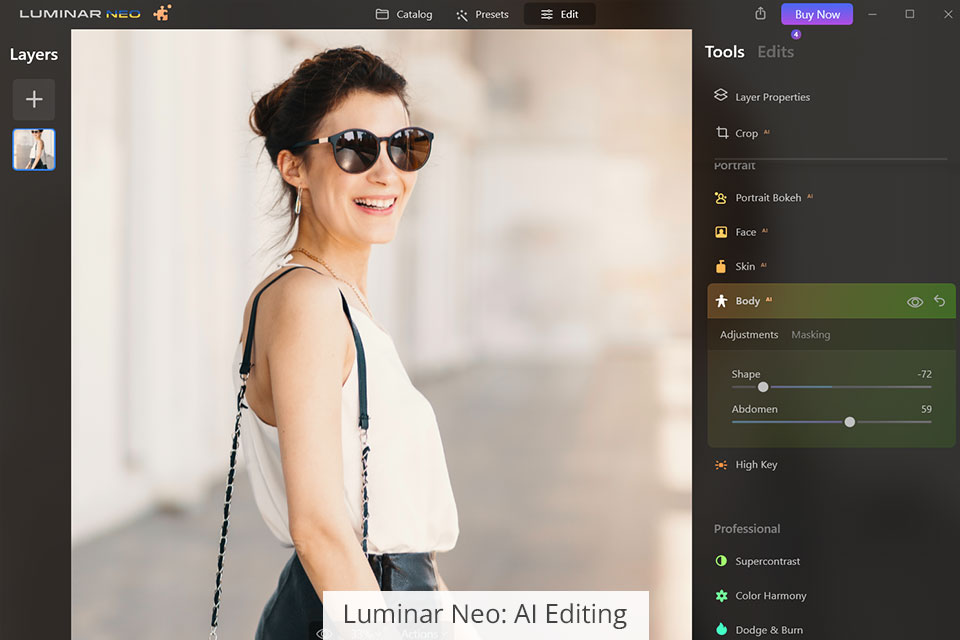Add a new layer with plus button
The height and width of the screenshot is (640, 960).
coord(34,99)
